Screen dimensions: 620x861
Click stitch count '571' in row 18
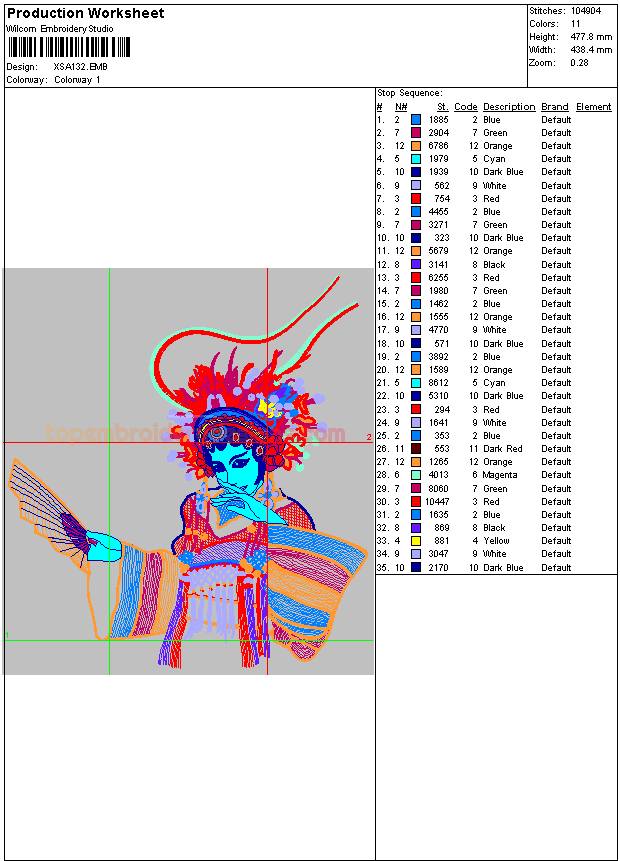click(x=442, y=344)
